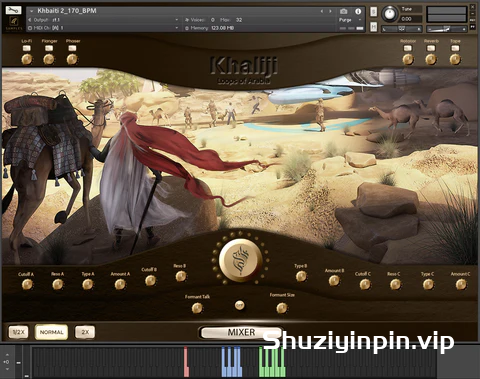The image size is (480, 379).
Task: Click the Solo S button
Action: coord(374,11)
